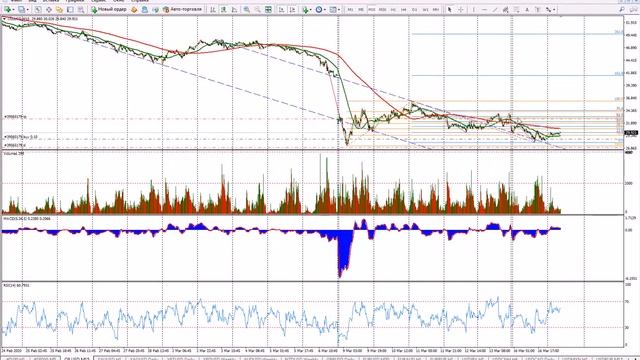Expand the indicators dropdown arrow
This screenshot has width=640, height=360.
click(311, 9)
